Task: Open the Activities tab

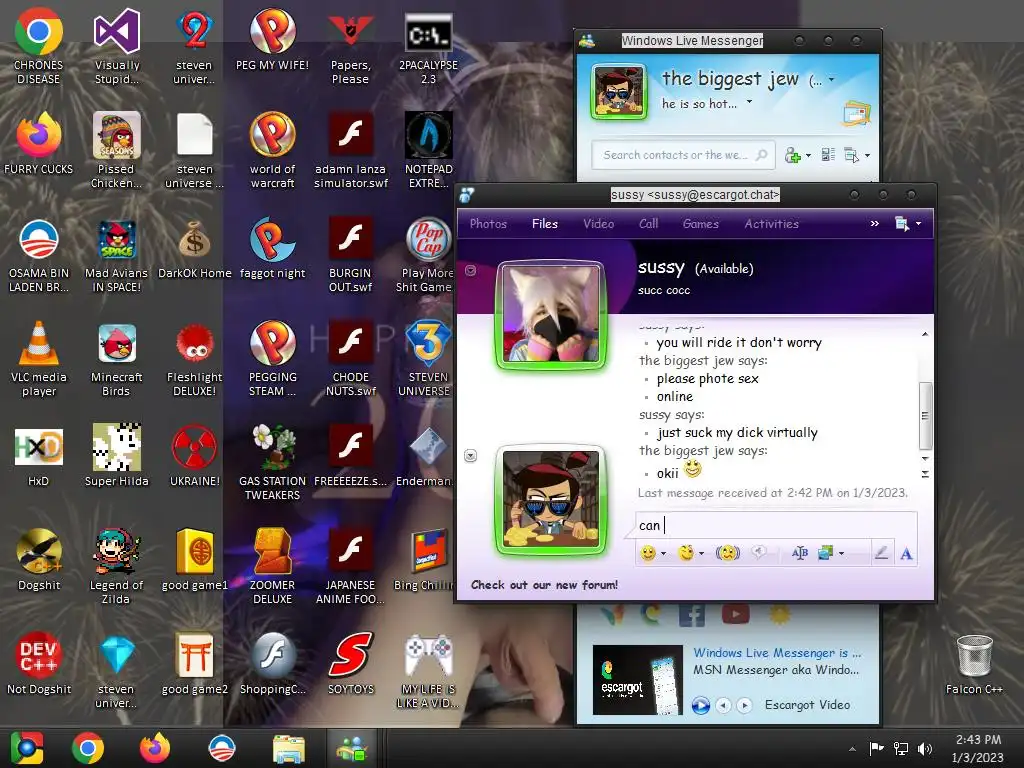Action: [771, 223]
